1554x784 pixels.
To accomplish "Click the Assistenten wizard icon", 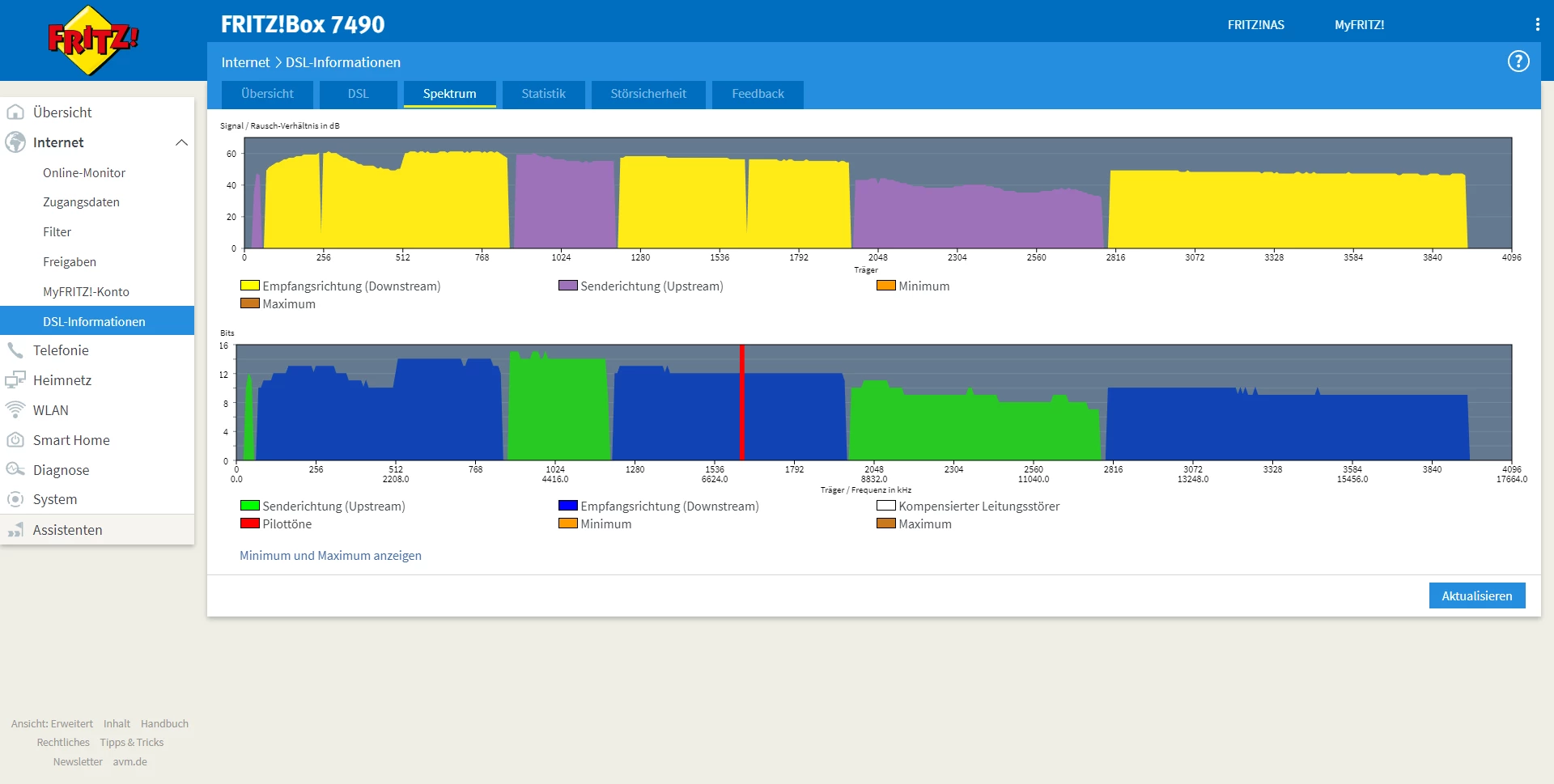I will point(15,530).
